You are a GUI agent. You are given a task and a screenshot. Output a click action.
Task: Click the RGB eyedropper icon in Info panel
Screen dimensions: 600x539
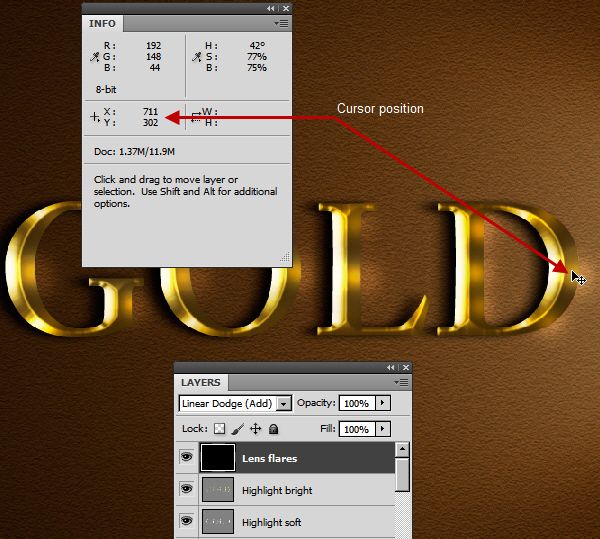(x=94, y=57)
